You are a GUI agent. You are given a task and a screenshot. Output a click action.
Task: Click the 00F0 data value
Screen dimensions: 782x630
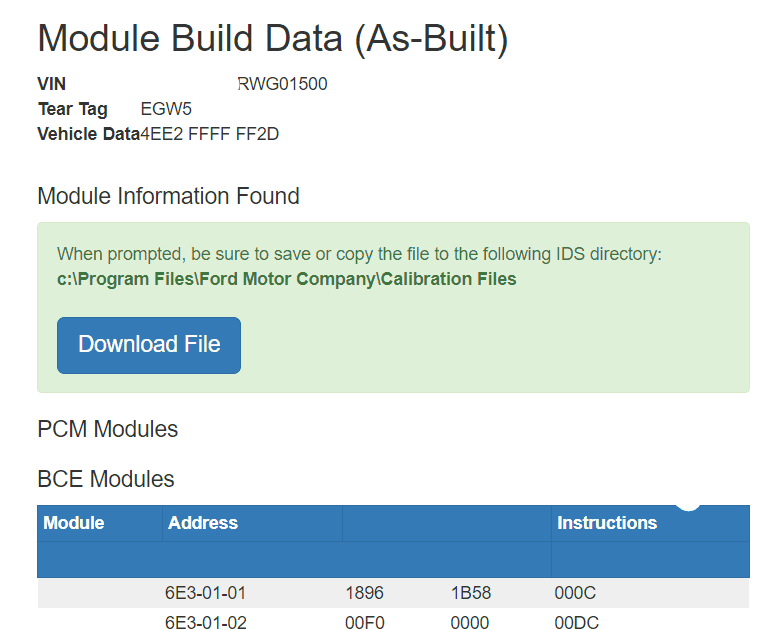coord(364,623)
